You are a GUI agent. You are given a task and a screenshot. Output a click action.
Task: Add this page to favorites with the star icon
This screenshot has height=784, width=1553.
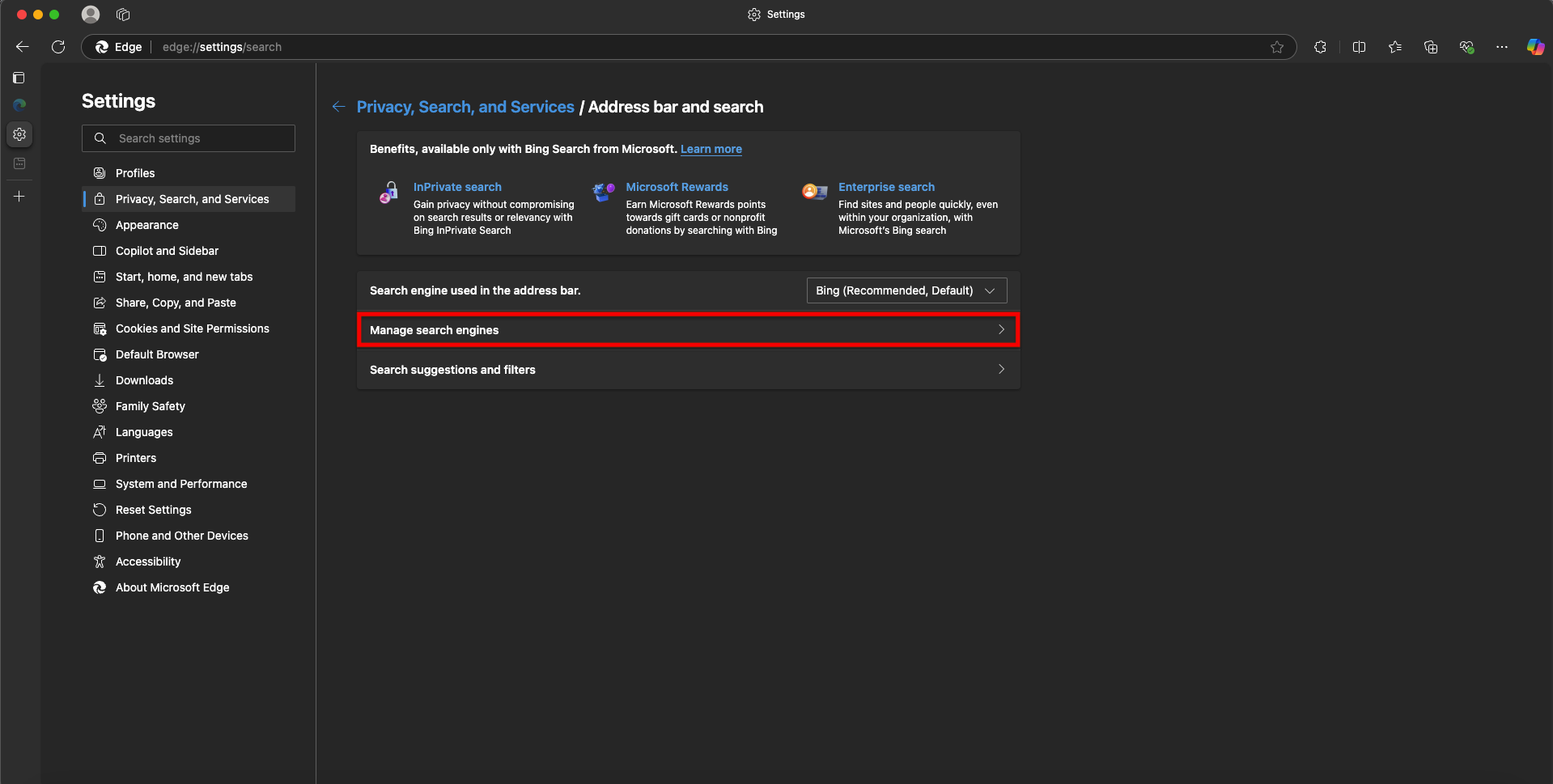point(1277,47)
